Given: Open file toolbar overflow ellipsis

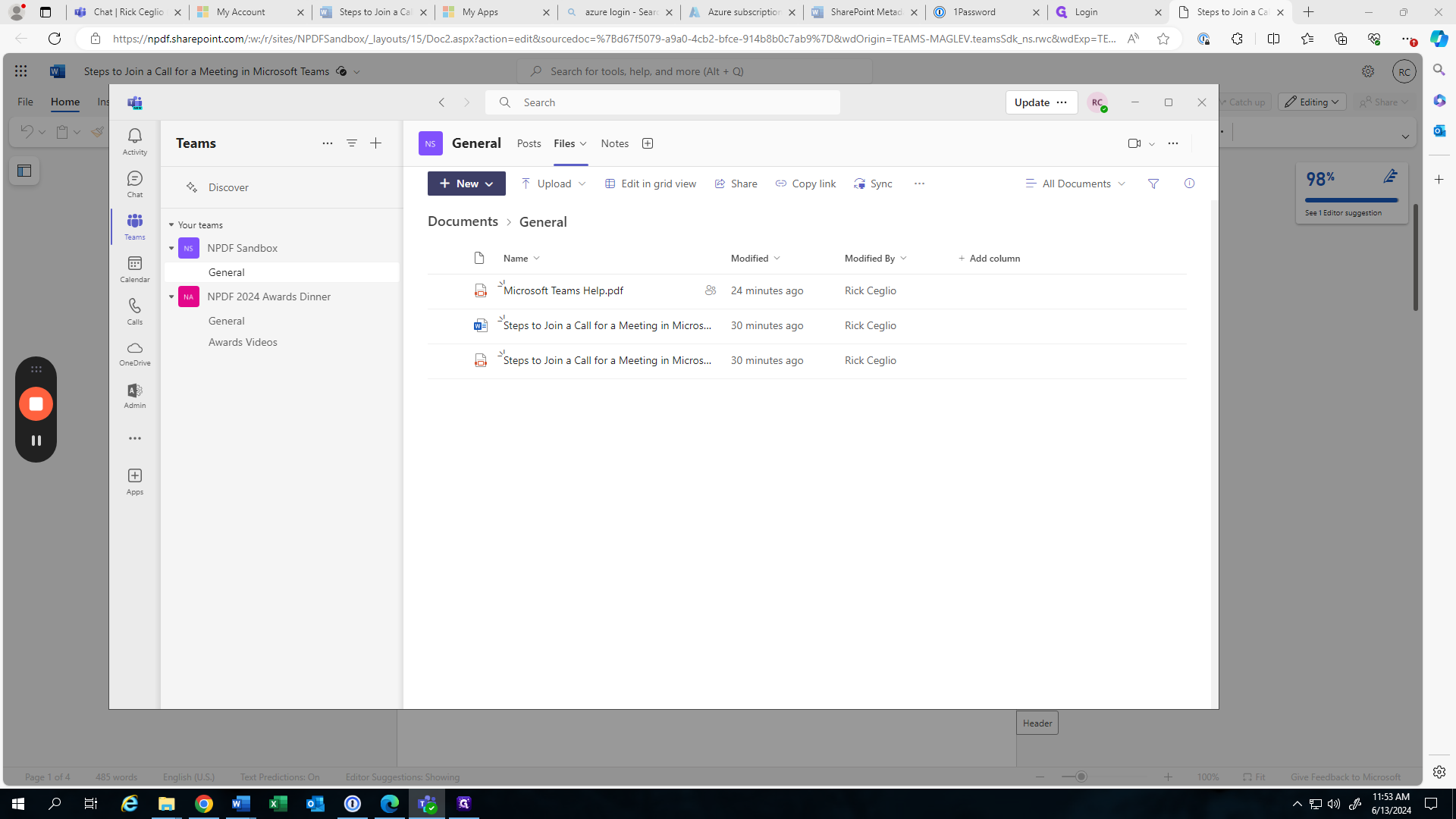Looking at the screenshot, I should coord(919,184).
